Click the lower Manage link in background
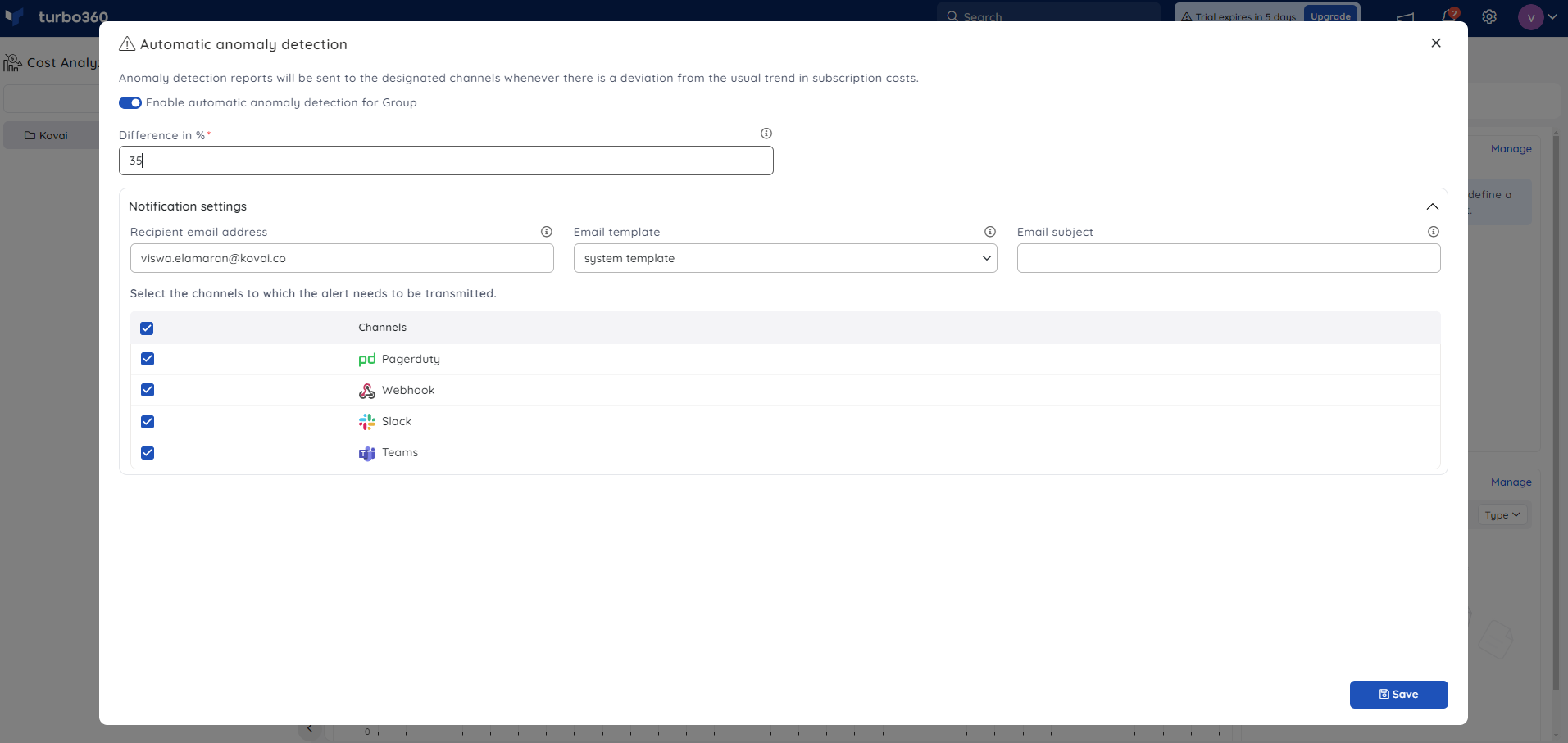Screen dimensions: 1568x743 [x=1511, y=482]
